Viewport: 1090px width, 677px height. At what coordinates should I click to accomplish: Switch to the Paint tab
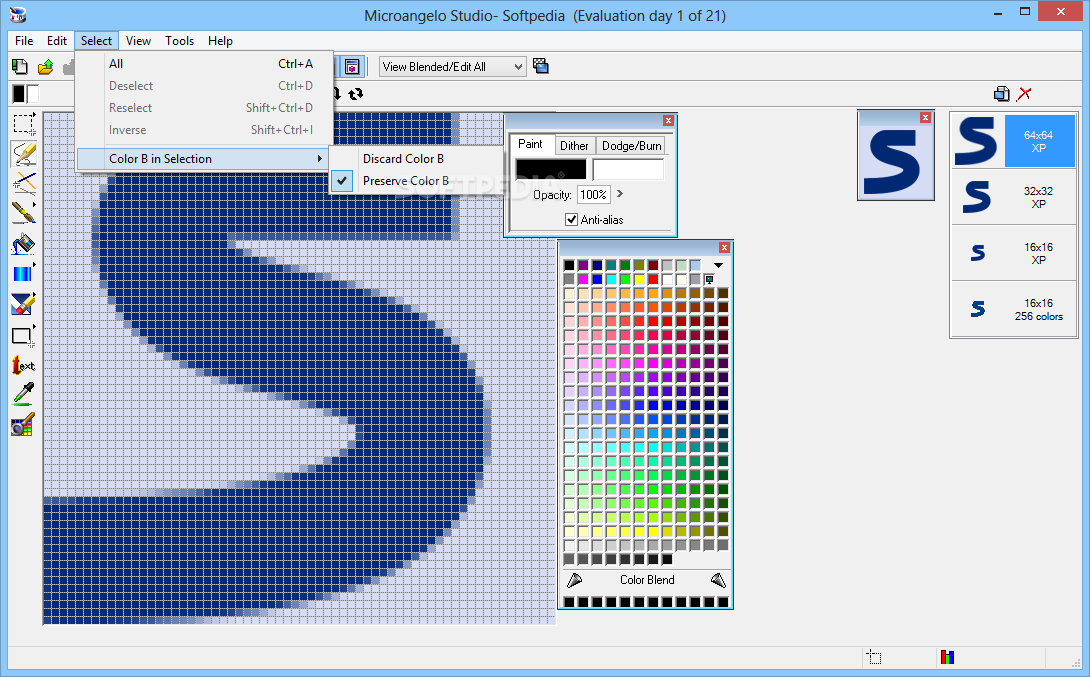click(x=530, y=144)
